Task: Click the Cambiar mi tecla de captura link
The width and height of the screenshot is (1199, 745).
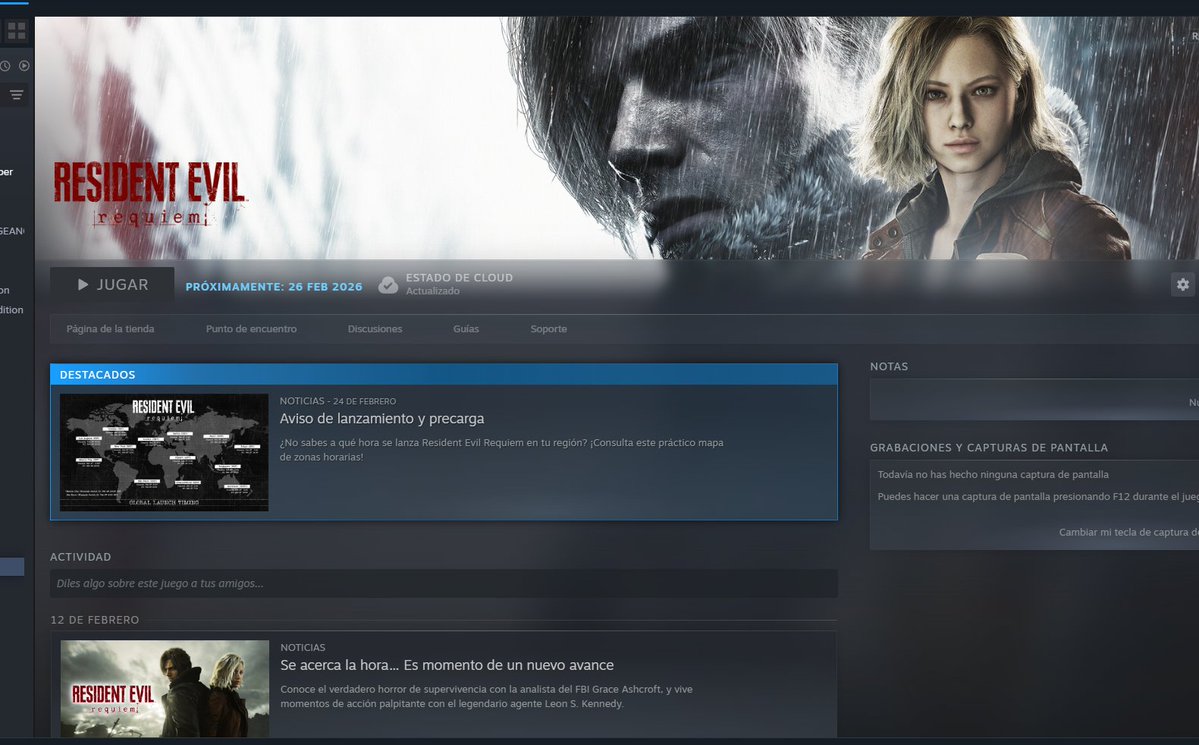Action: point(1129,532)
